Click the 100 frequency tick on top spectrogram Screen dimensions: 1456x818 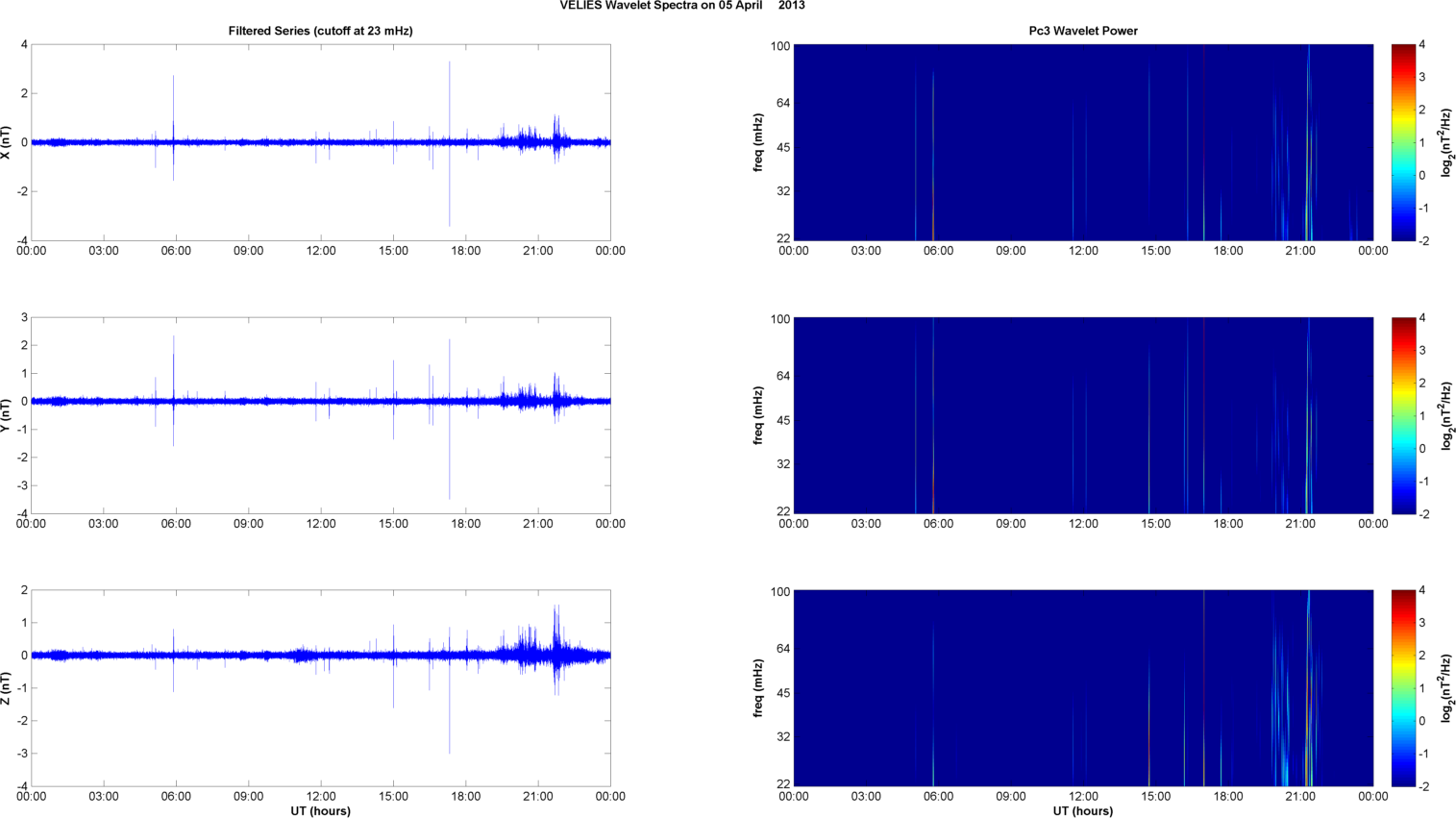tap(779, 46)
